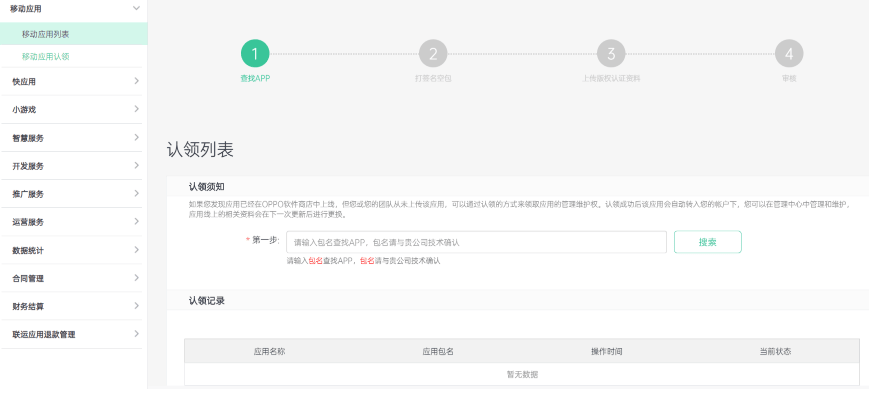
Task: Click the 打签名空包 step label
Action: (x=433, y=79)
